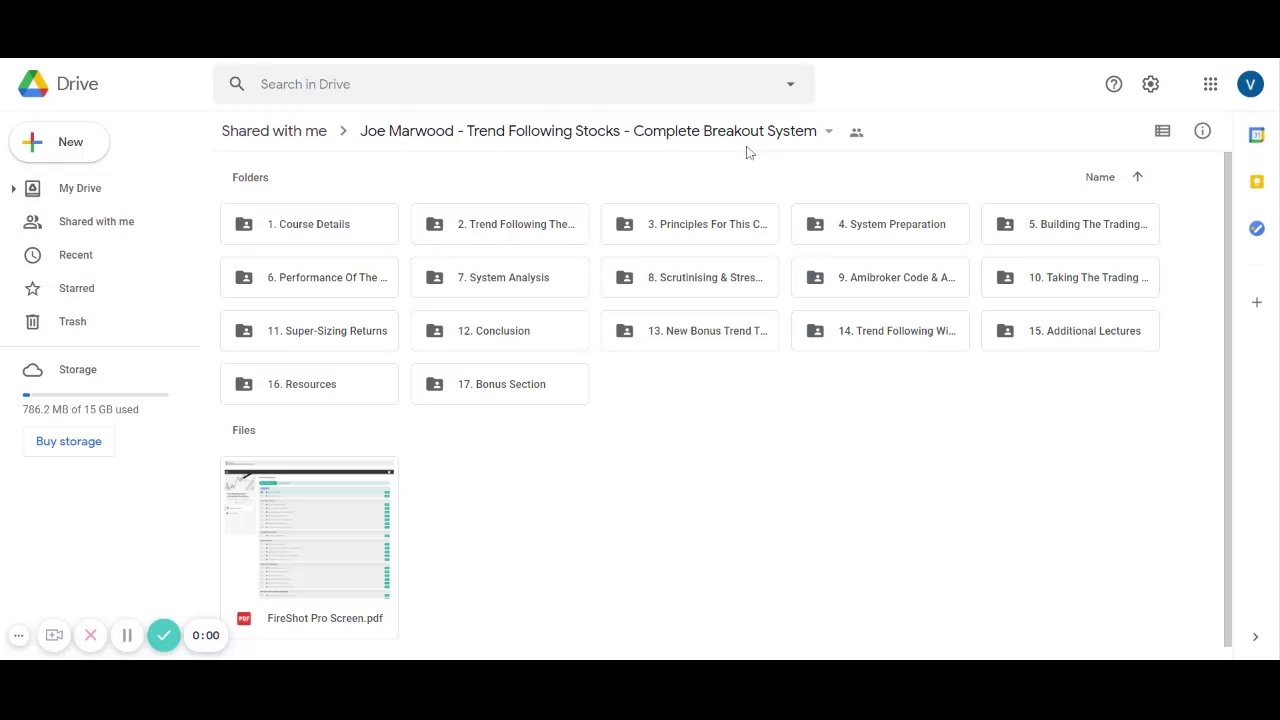
Task: Click the Name sort label
Action: click(1100, 177)
